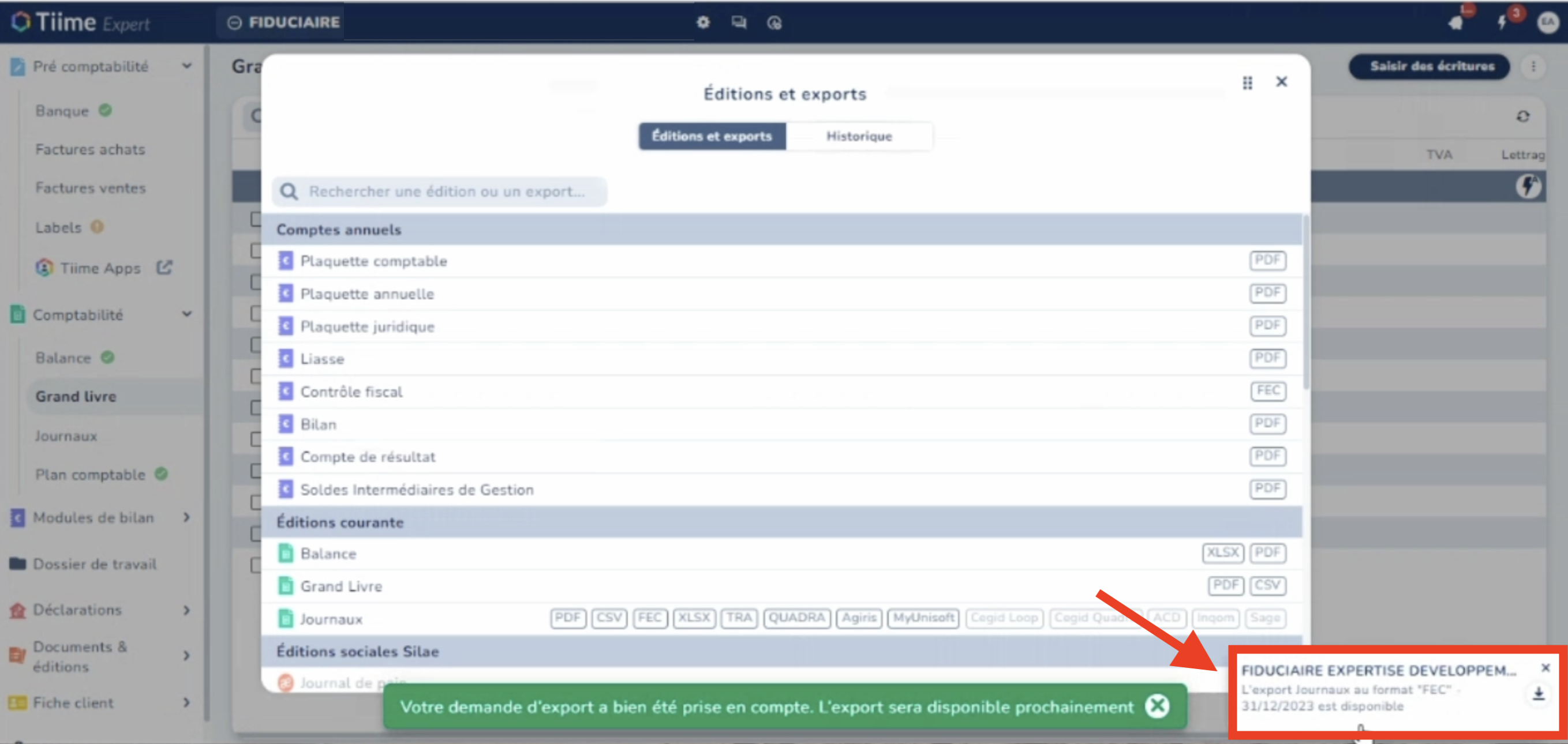Open Journaux in the sidebar
The height and width of the screenshot is (744, 1568).
[x=66, y=436]
